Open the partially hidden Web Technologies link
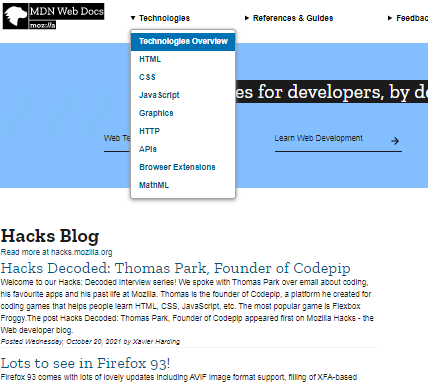The width and height of the screenshot is (428, 382). point(117,139)
